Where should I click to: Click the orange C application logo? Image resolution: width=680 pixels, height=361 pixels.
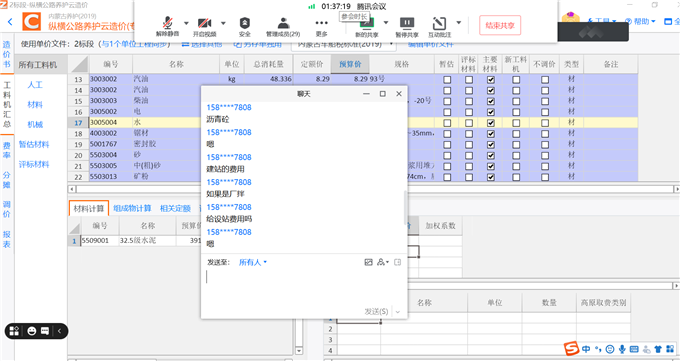(x=32, y=21)
